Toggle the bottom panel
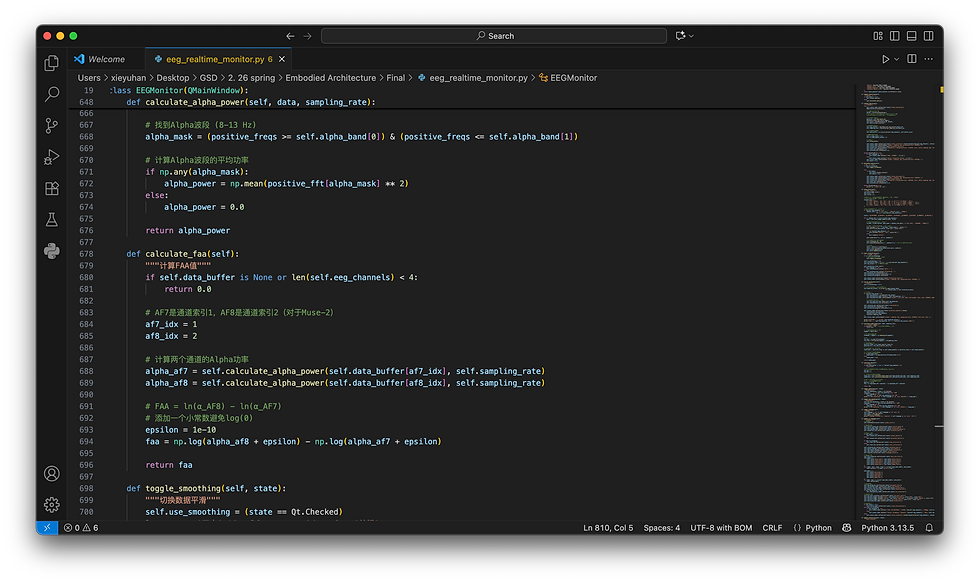 [x=912, y=36]
